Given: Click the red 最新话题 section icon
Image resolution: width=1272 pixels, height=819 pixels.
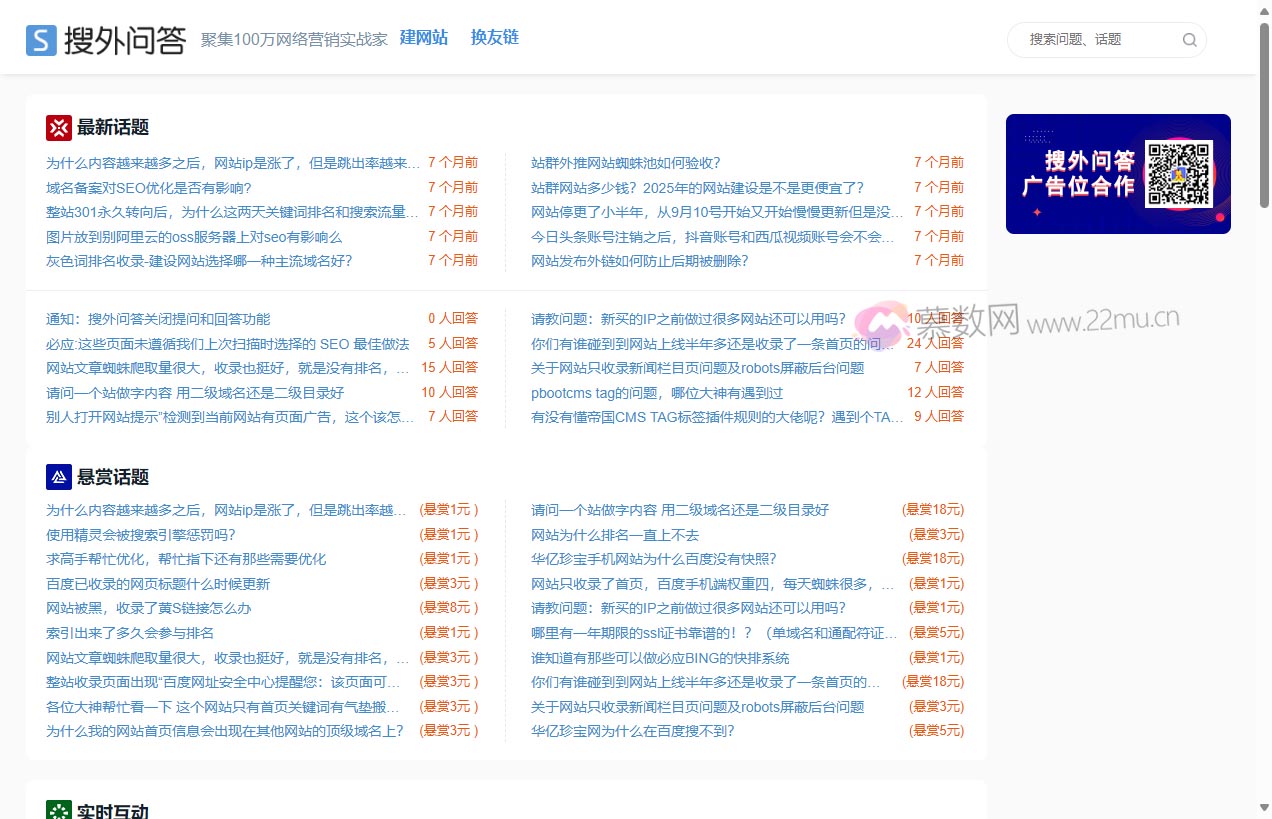Looking at the screenshot, I should point(59,128).
